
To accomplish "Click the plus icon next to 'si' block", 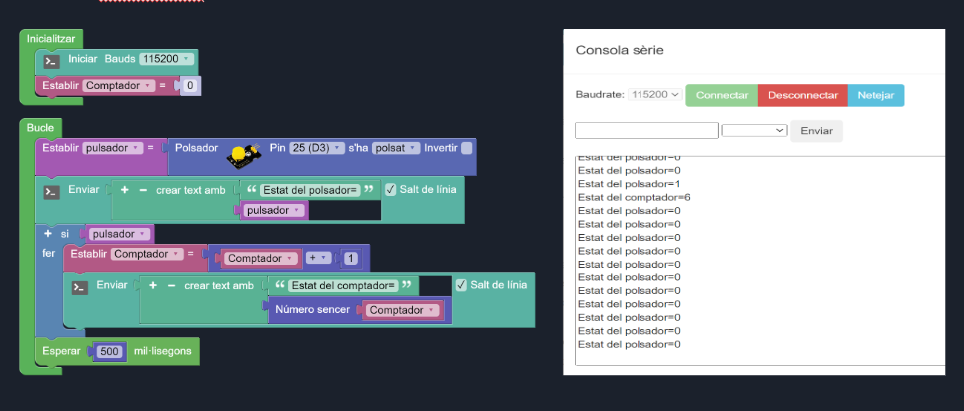I will point(47,234).
